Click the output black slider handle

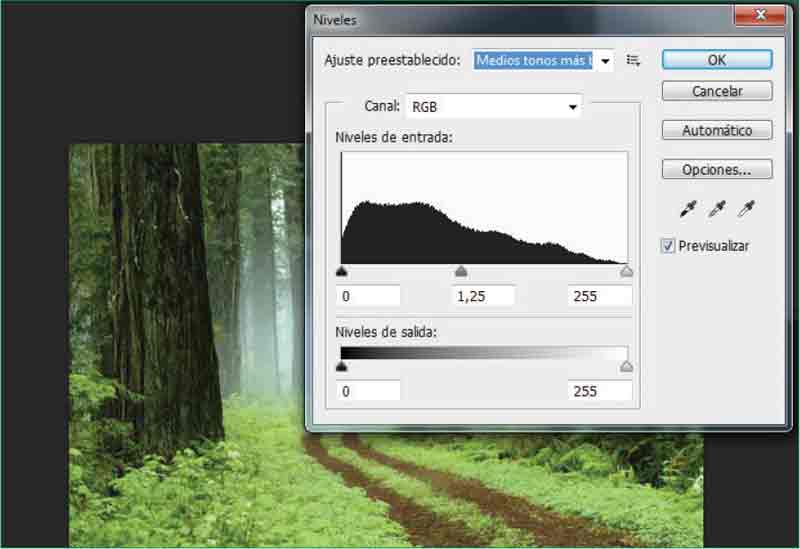point(342,366)
